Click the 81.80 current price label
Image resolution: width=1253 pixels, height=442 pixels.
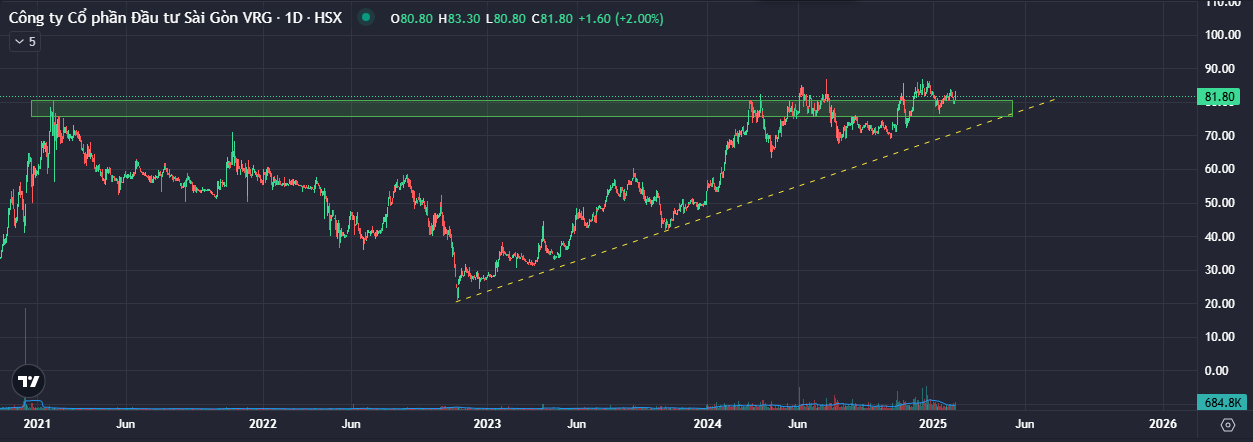(1221, 97)
